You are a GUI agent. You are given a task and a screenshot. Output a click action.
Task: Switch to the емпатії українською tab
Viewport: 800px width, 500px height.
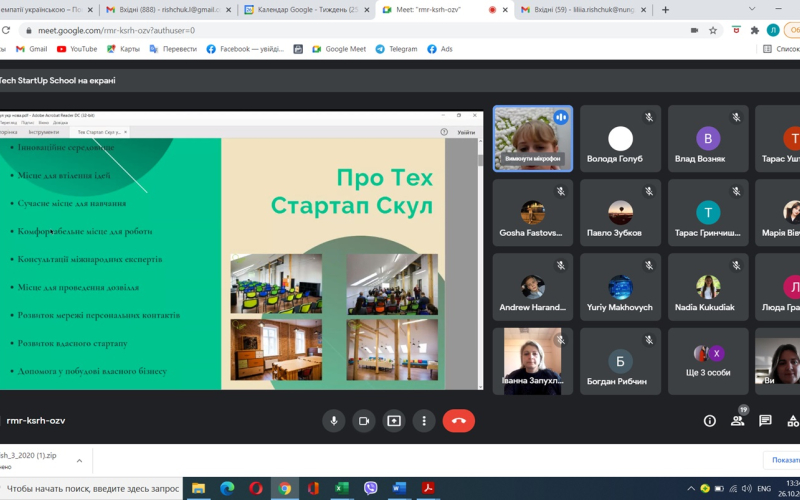point(49,10)
